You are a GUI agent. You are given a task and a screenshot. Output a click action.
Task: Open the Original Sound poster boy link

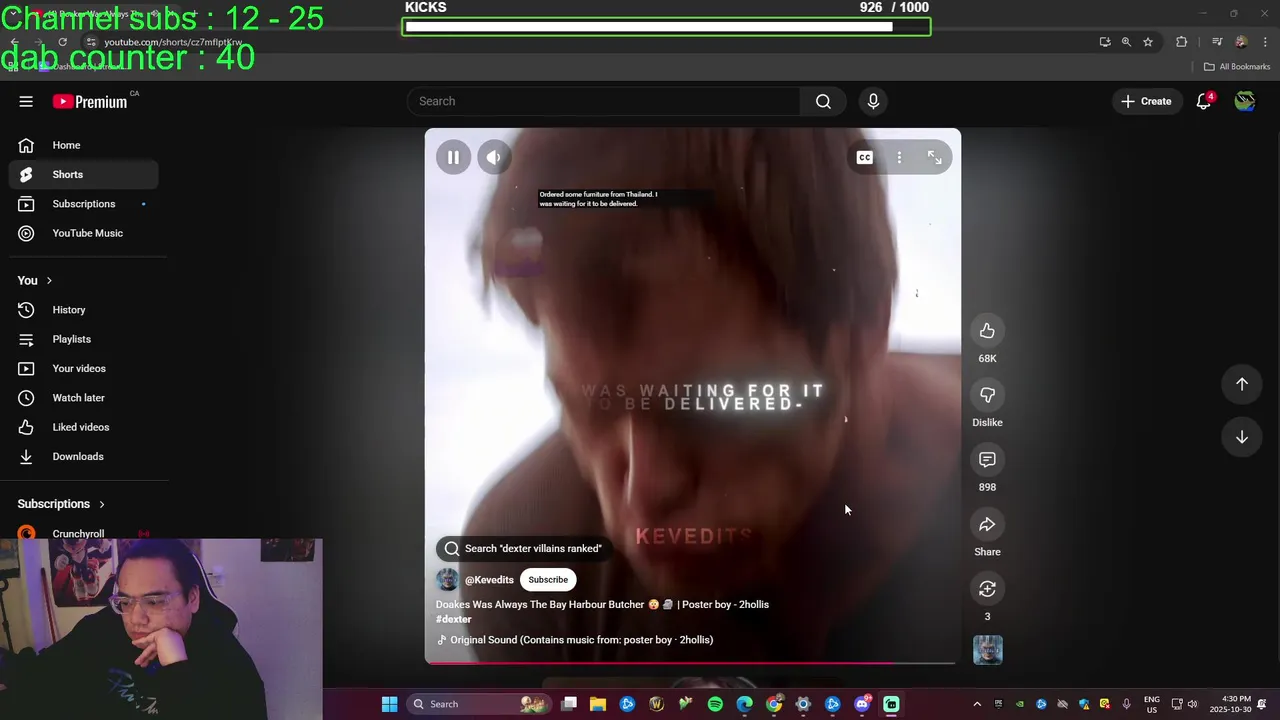click(575, 640)
